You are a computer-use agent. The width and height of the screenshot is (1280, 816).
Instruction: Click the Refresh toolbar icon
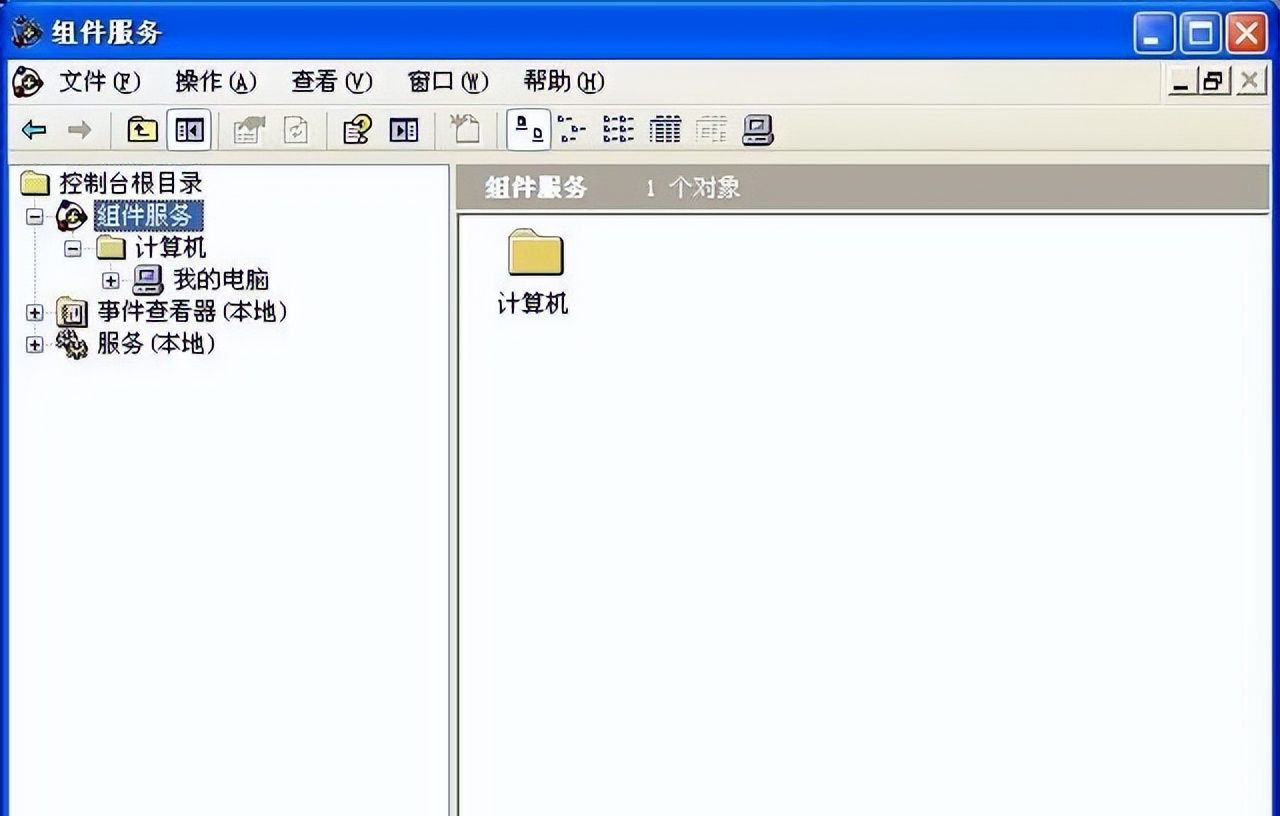point(294,129)
